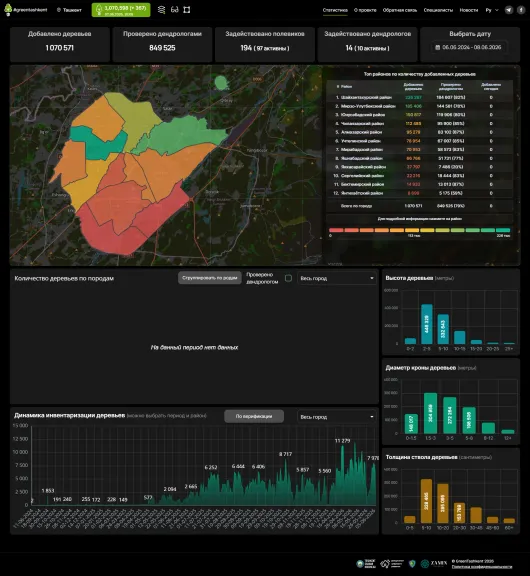
Task: Click the 11 279 peak on dynamics chart
Action: tap(342, 441)
